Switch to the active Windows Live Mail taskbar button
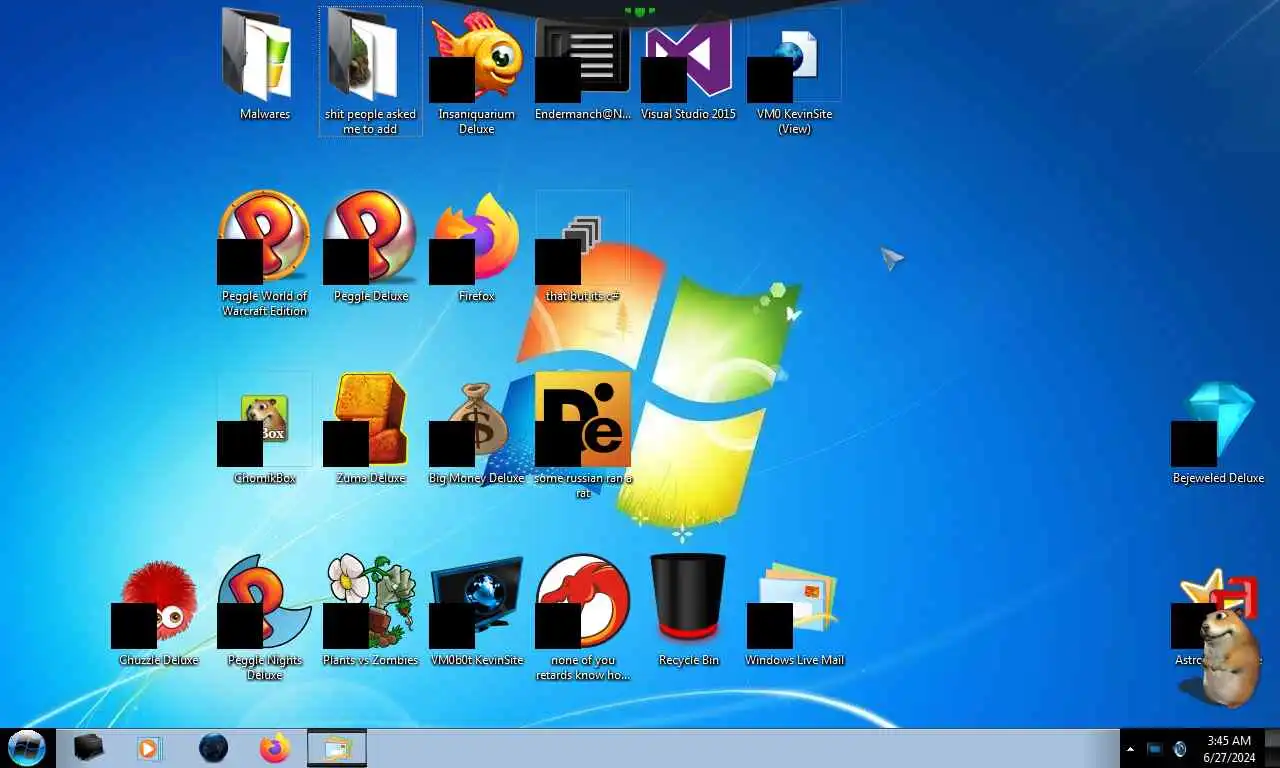This screenshot has height=768, width=1280. (x=337, y=747)
